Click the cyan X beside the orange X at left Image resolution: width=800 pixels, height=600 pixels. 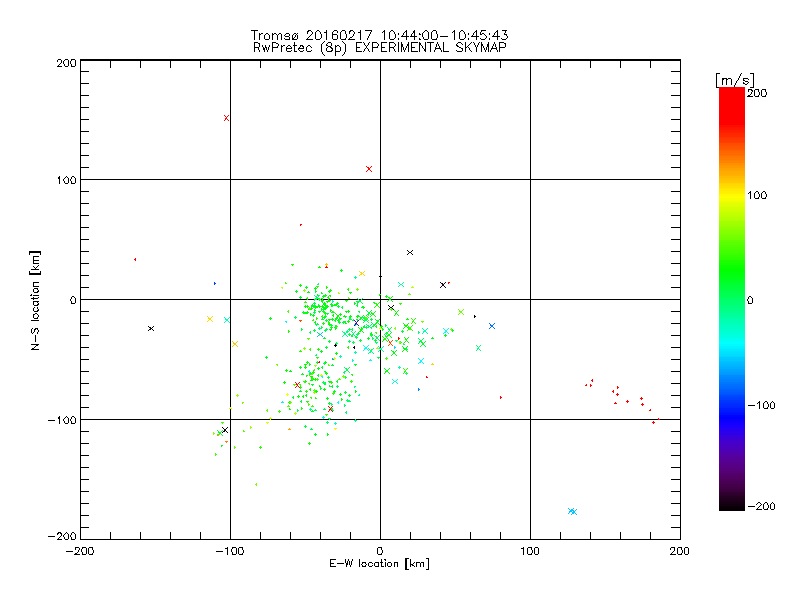click(227, 320)
